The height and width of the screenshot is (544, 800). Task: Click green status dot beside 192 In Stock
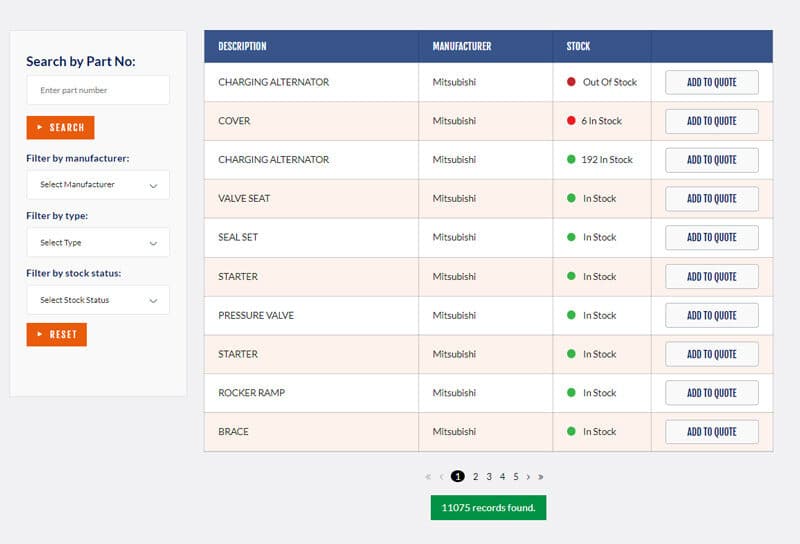coord(571,159)
